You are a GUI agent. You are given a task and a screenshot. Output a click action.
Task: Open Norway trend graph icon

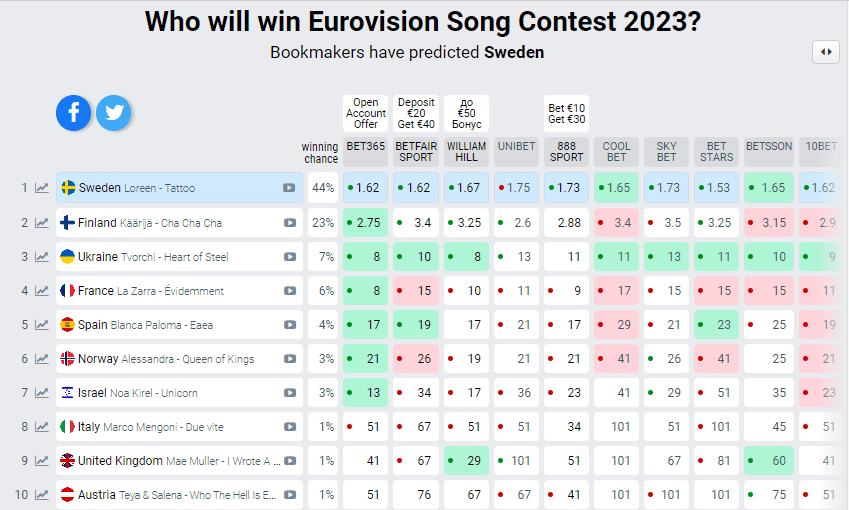tap(42, 358)
